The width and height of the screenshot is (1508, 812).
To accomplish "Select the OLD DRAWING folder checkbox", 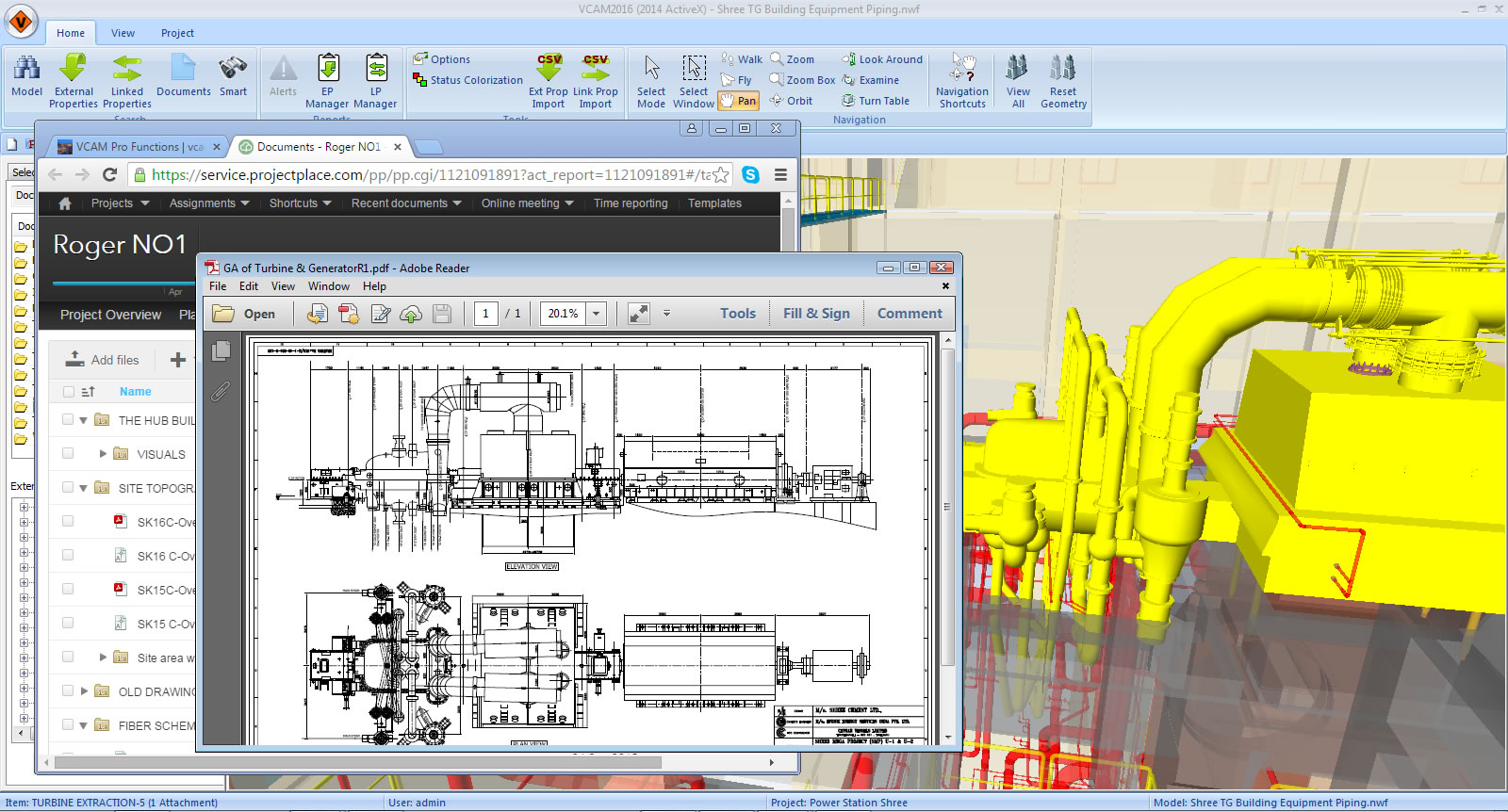I will point(68,690).
